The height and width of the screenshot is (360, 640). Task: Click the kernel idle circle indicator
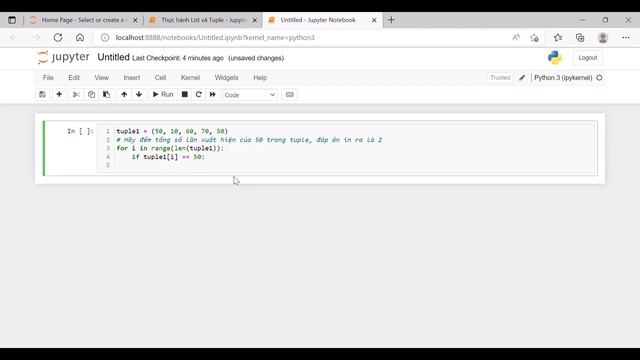point(599,78)
